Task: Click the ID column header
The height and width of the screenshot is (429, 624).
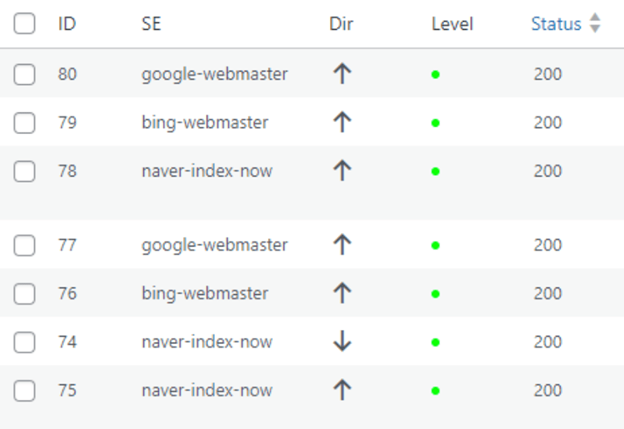Action: click(x=67, y=24)
